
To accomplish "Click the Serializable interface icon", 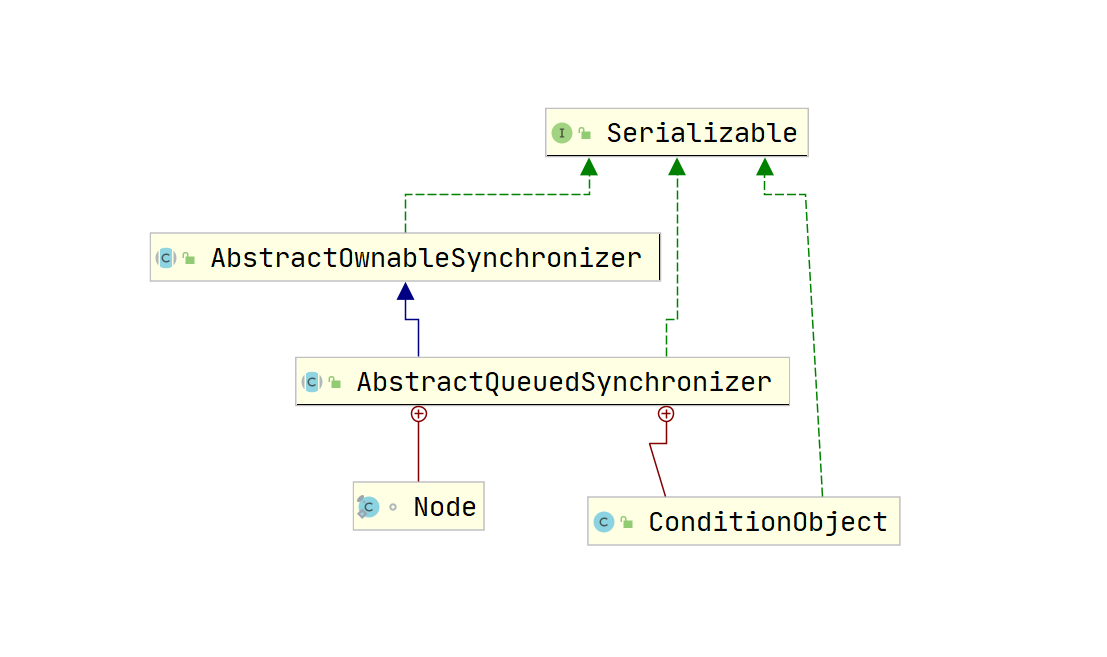I will pos(562,133).
